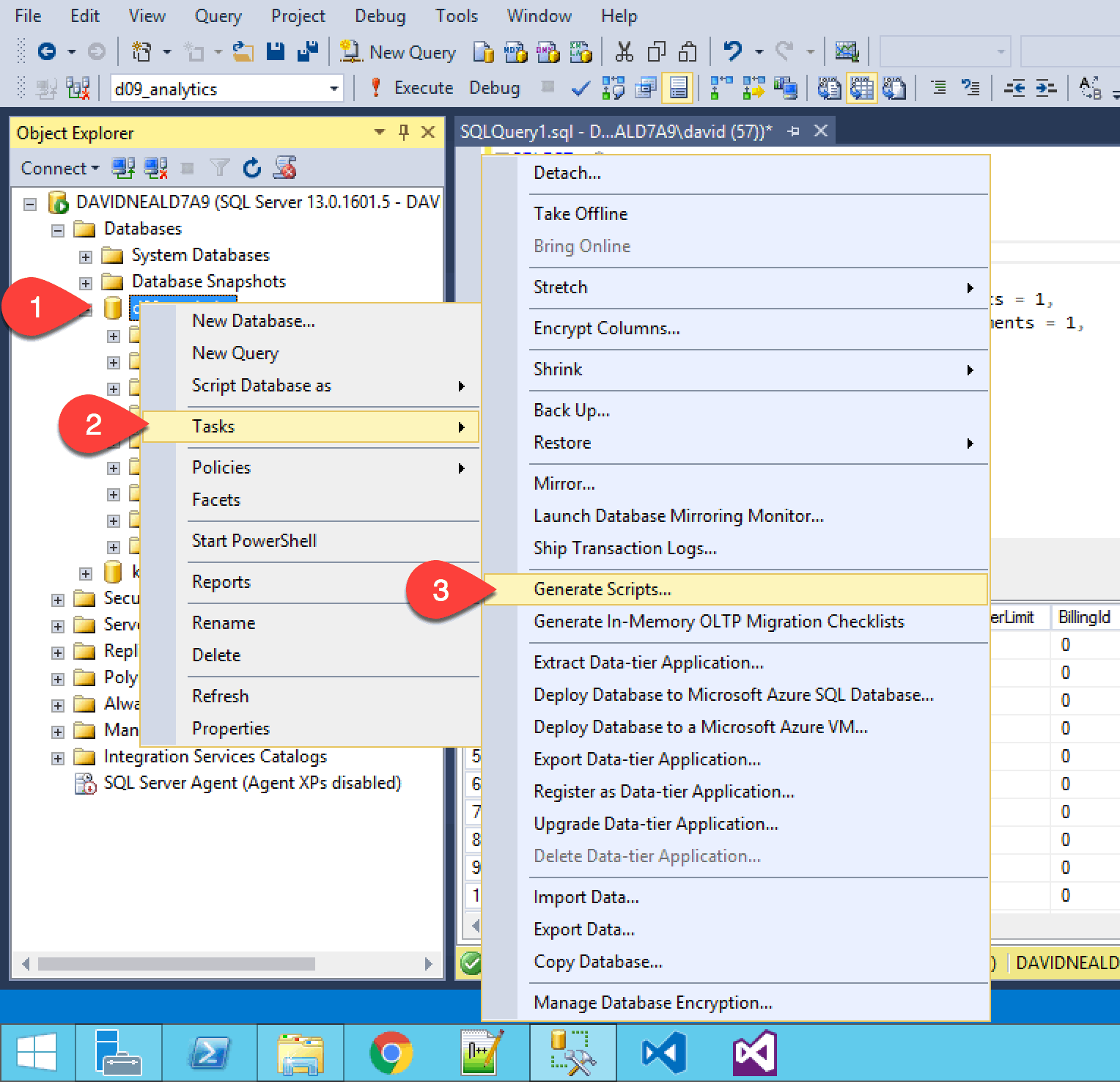
Task: Display the Estimated Execution Plan icon
Action: tap(613, 89)
